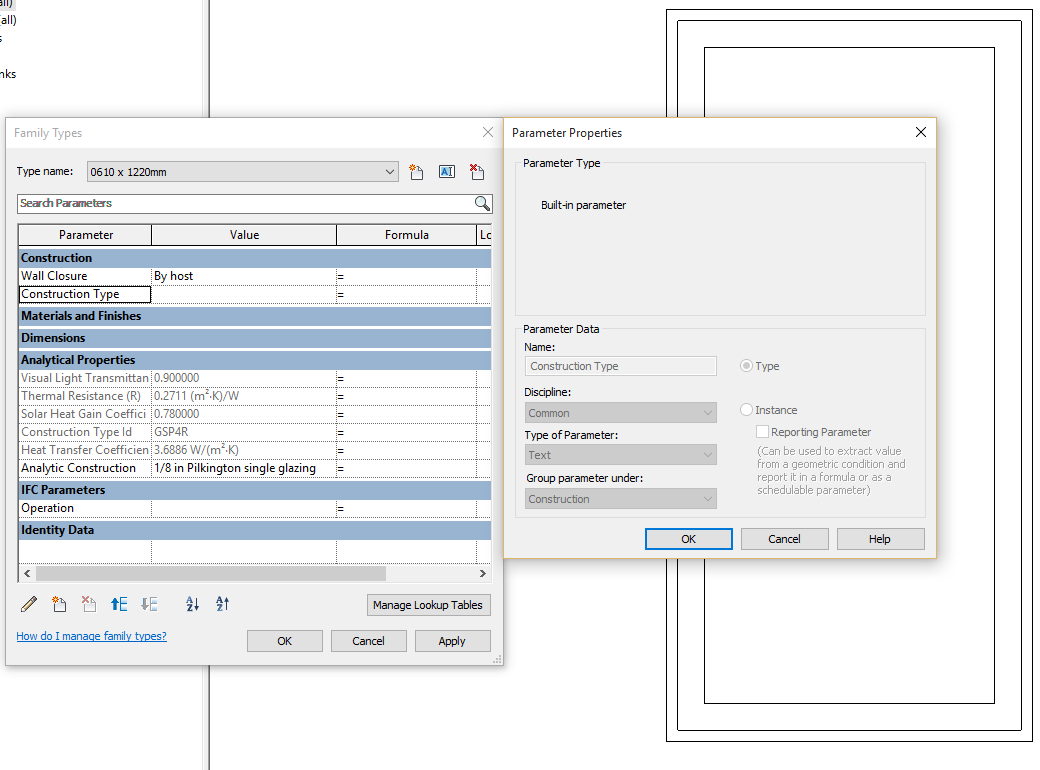Create a new family type with the New Type icon

pos(416,171)
